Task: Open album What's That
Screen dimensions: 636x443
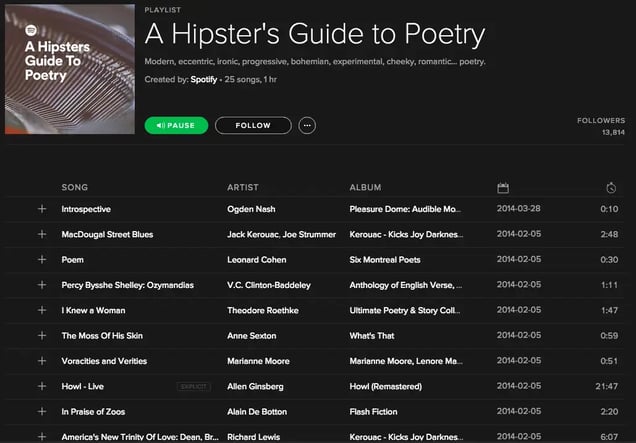Action: pyautogui.click(x=372, y=336)
